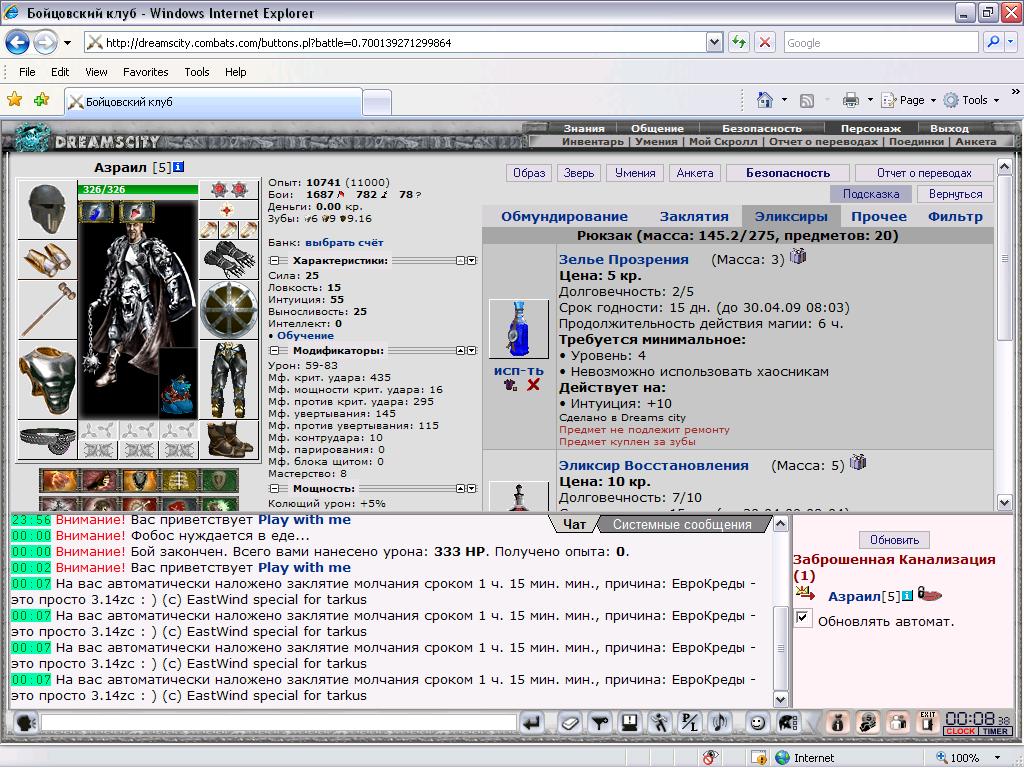The height and width of the screenshot is (768, 1024).
Task: Click the equipped helmet slot
Action: click(47, 209)
